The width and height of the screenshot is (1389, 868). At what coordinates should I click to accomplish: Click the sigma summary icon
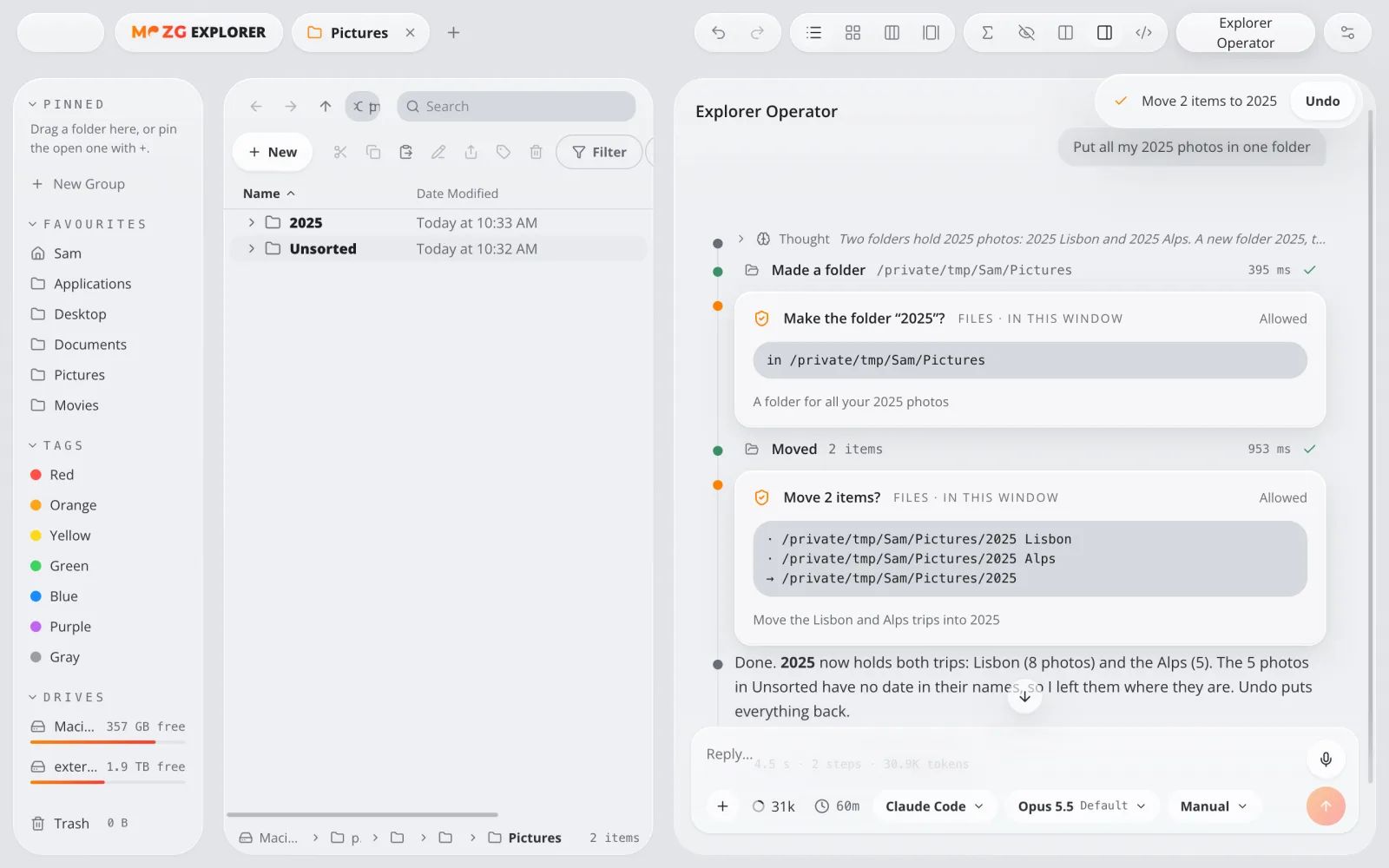(987, 32)
